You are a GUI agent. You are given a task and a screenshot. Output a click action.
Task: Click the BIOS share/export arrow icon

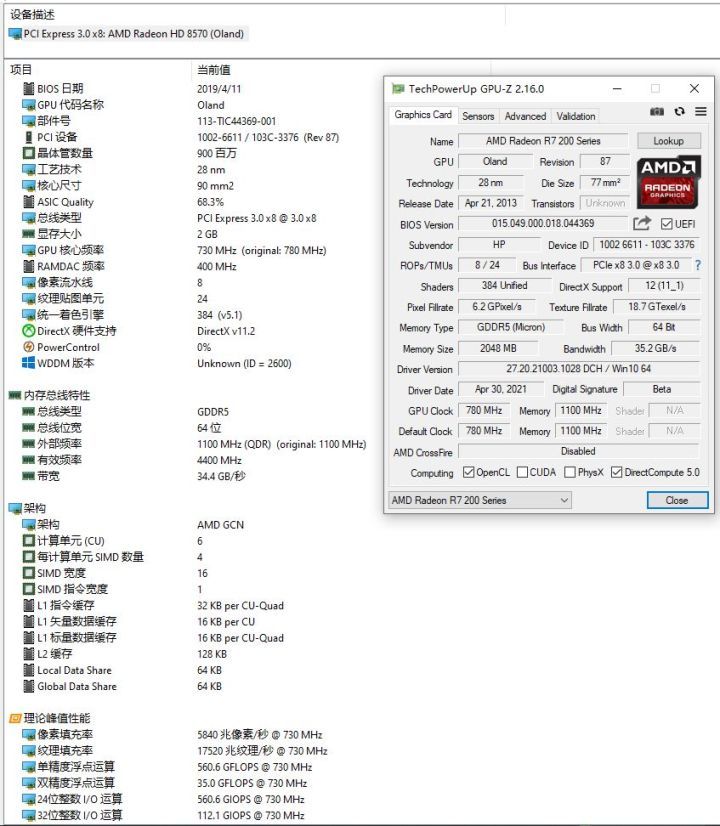tap(642, 223)
